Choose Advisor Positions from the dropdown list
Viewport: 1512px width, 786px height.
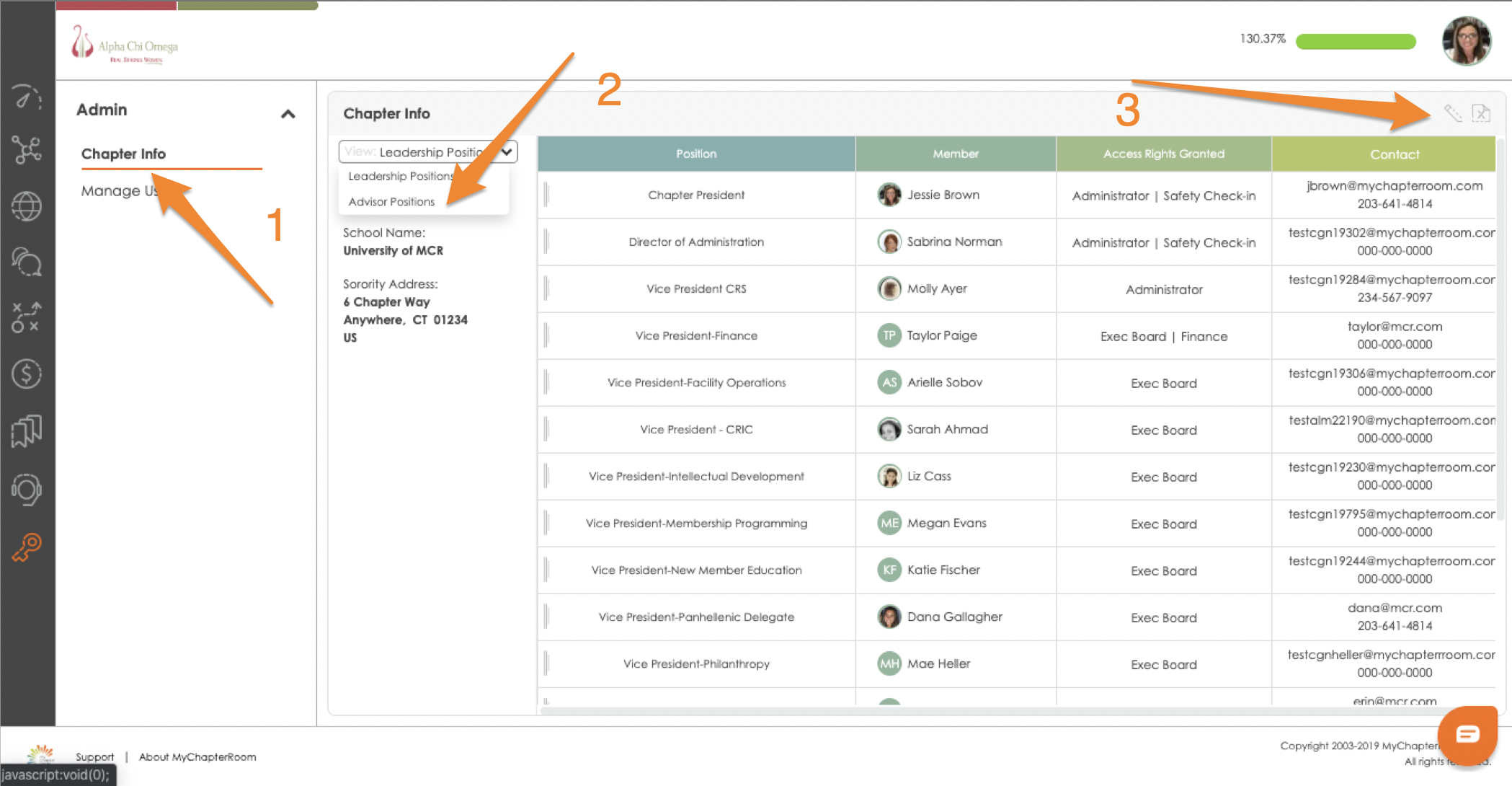(391, 202)
